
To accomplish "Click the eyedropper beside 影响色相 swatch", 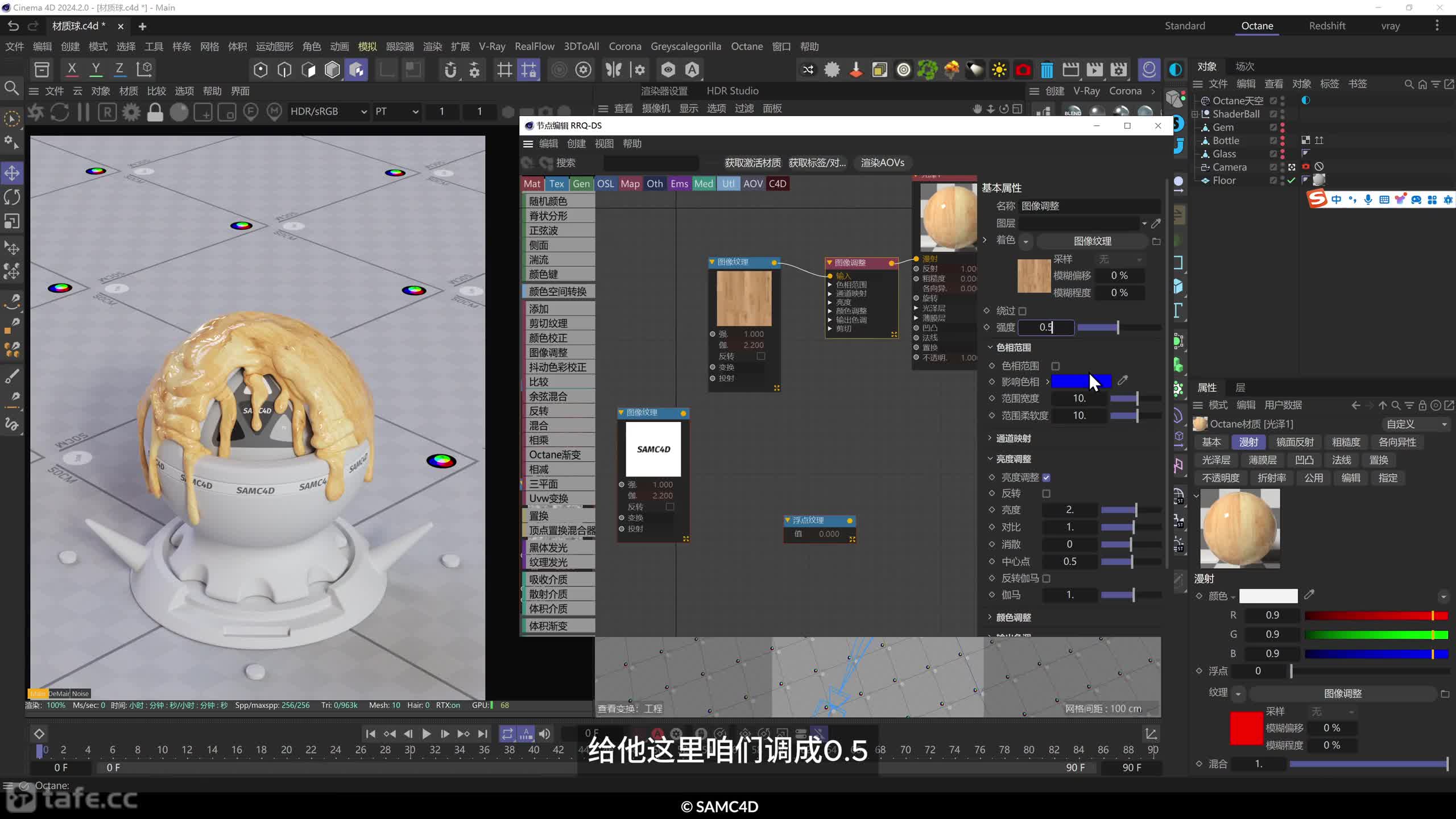I will [x=1122, y=380].
